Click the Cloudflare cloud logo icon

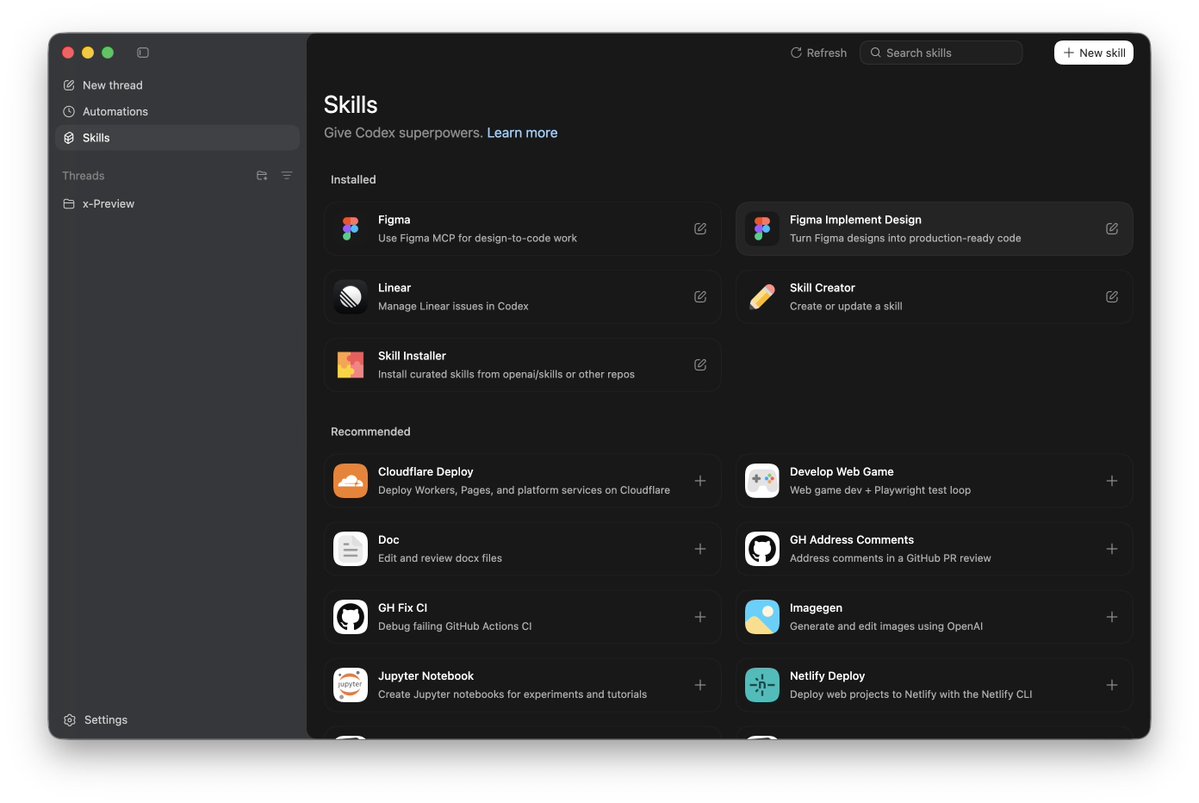350,481
